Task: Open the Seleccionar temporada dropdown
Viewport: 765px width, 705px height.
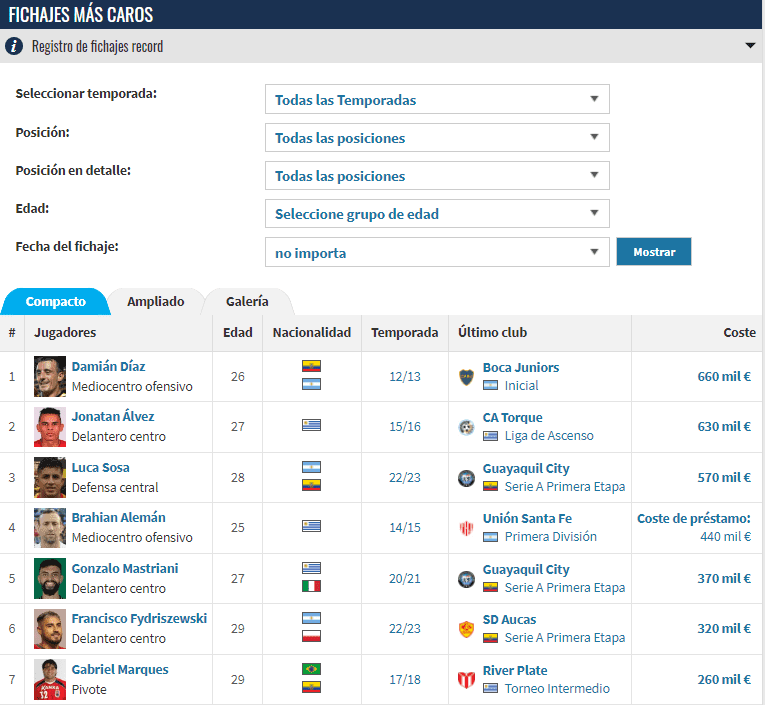Action: 437,99
